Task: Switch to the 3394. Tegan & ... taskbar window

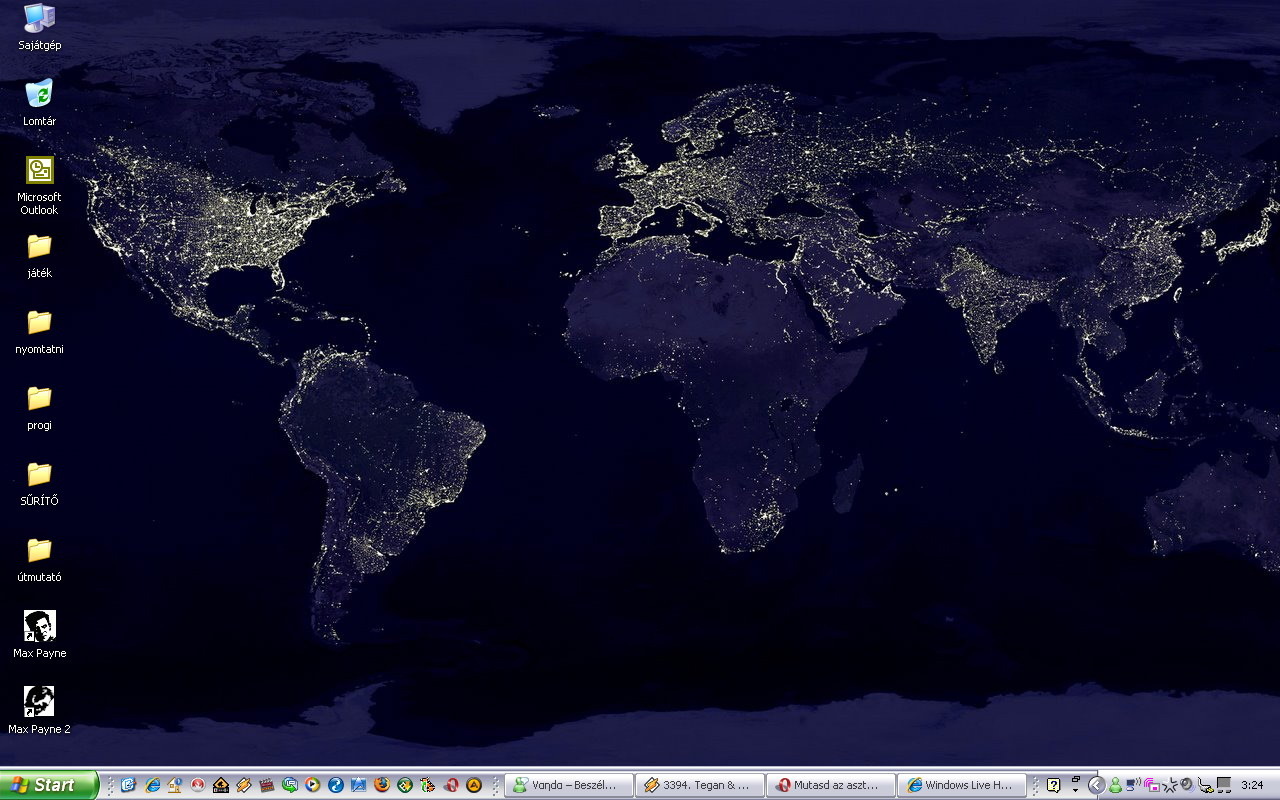Action: pyautogui.click(x=700, y=785)
